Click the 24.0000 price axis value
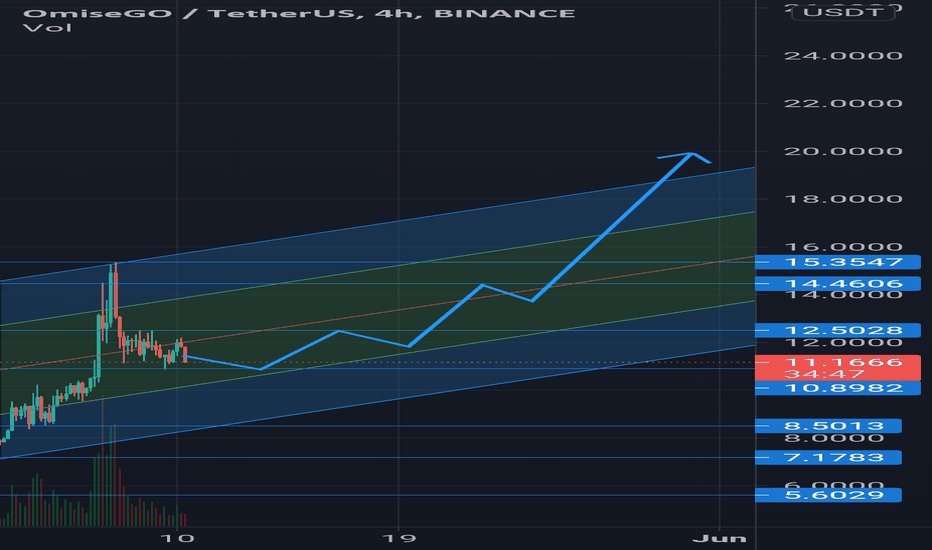Viewport: 932px width, 550px height. tap(843, 56)
